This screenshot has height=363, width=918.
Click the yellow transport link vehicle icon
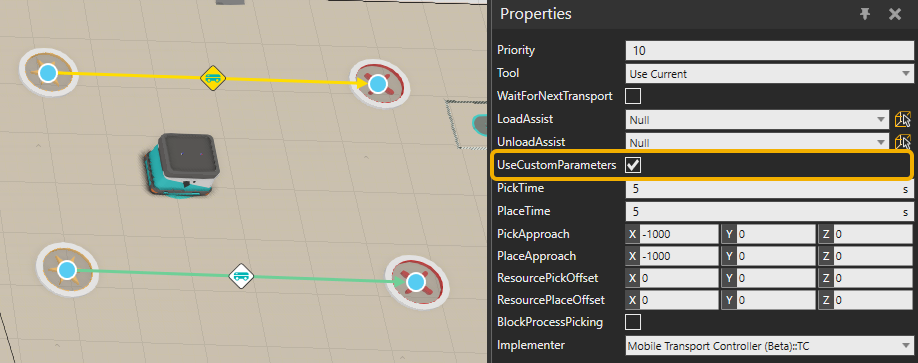point(213,78)
